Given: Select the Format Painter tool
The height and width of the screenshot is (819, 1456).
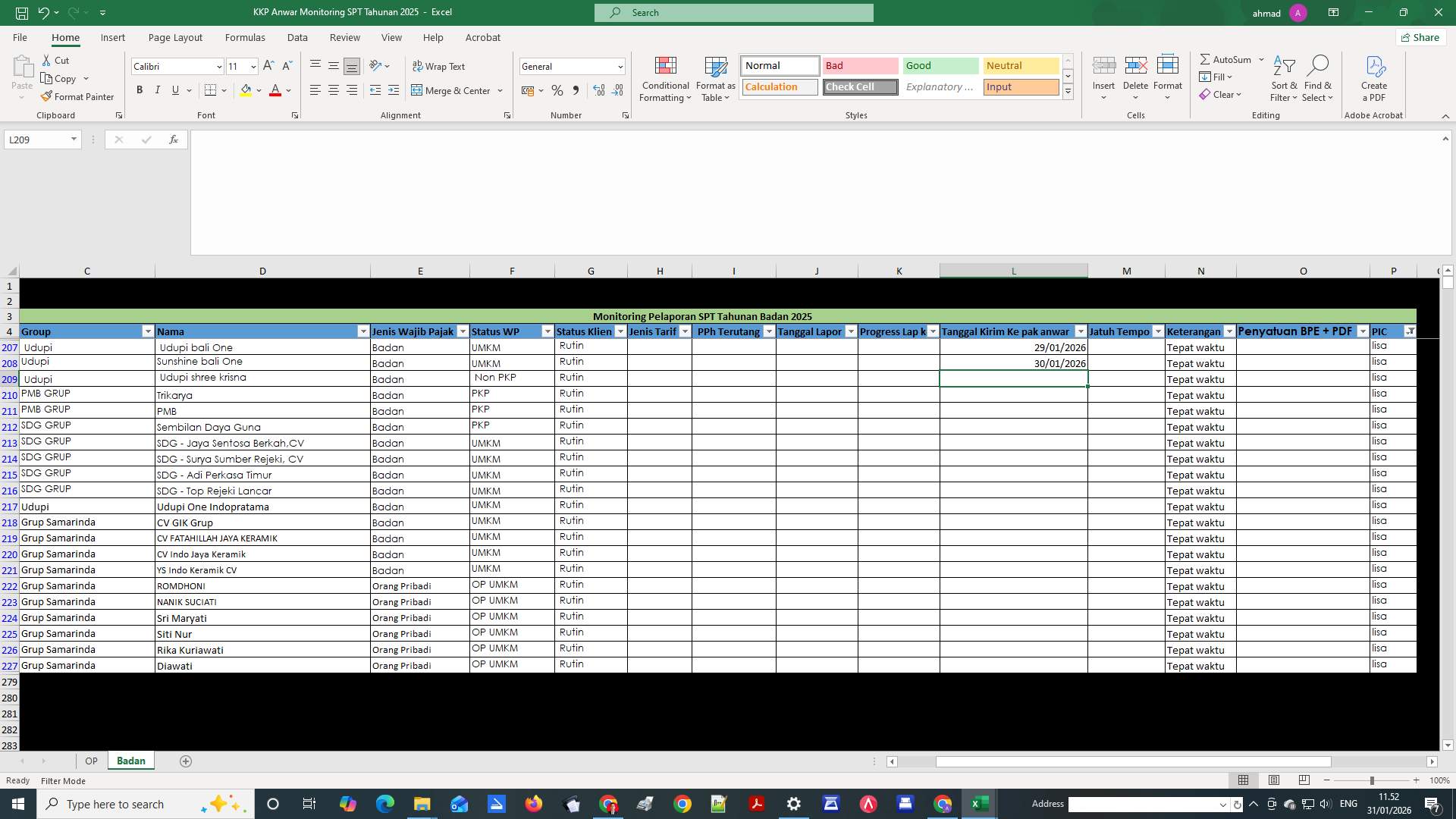Looking at the screenshot, I should click(77, 96).
